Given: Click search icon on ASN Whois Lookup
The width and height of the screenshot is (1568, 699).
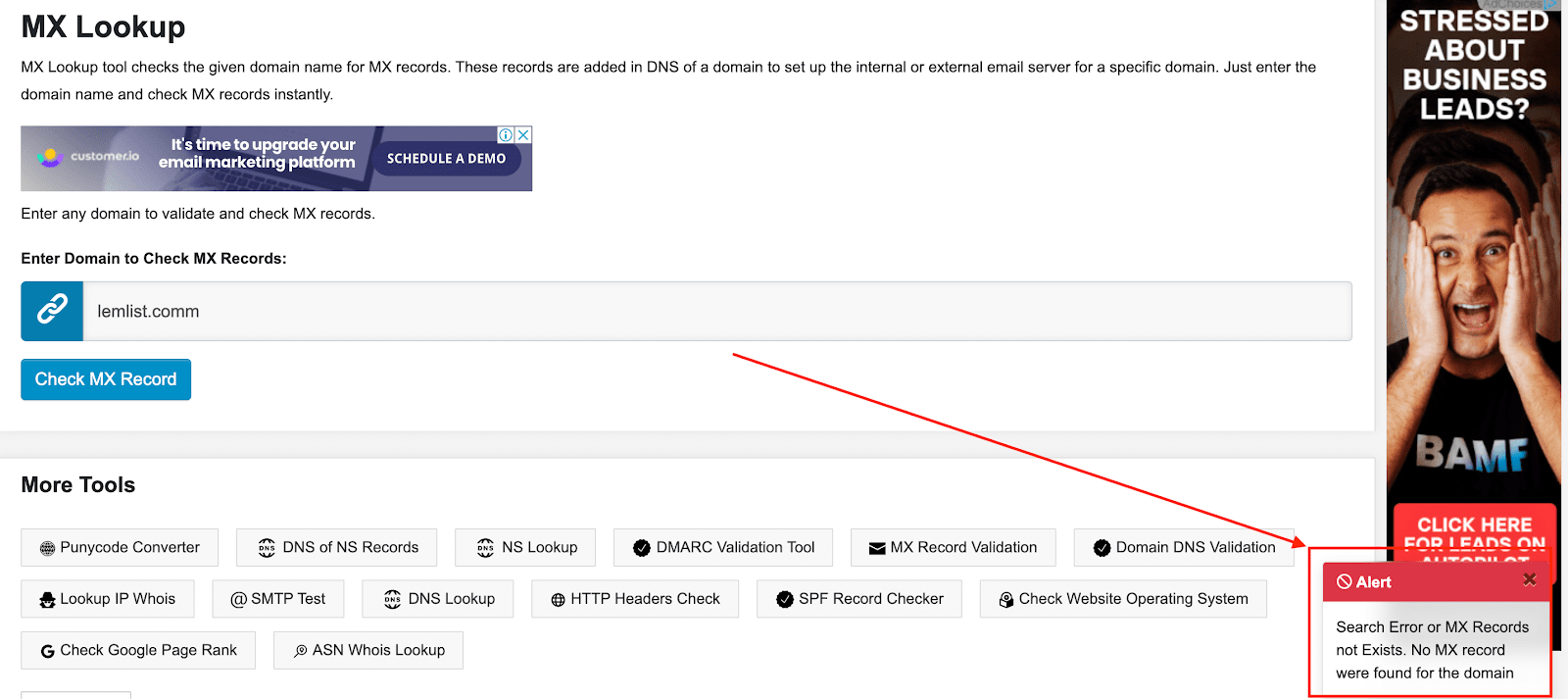Looking at the screenshot, I should [x=301, y=651].
